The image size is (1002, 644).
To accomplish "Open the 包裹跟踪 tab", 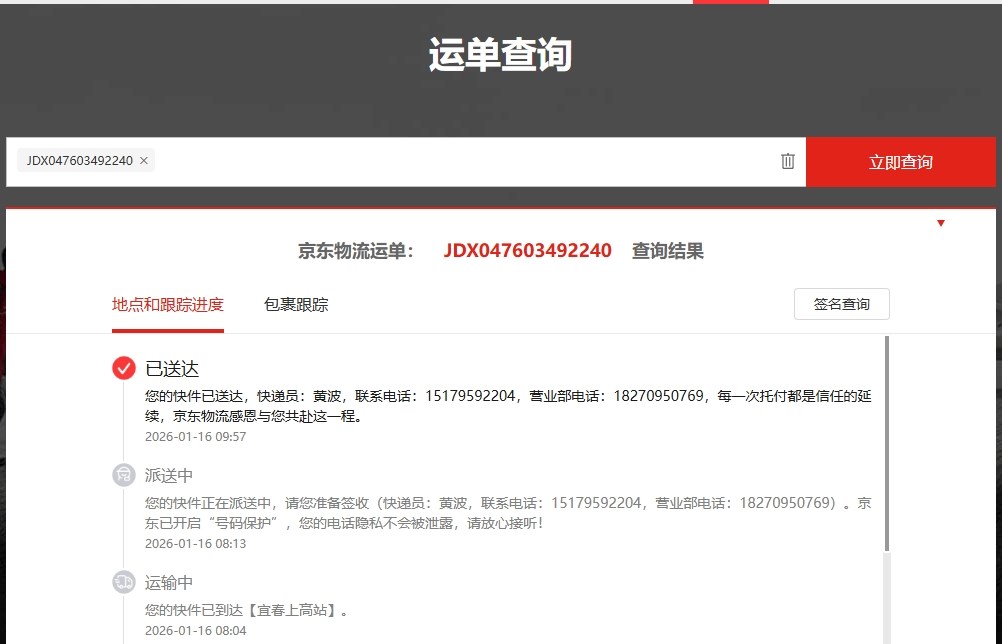I will (x=296, y=305).
